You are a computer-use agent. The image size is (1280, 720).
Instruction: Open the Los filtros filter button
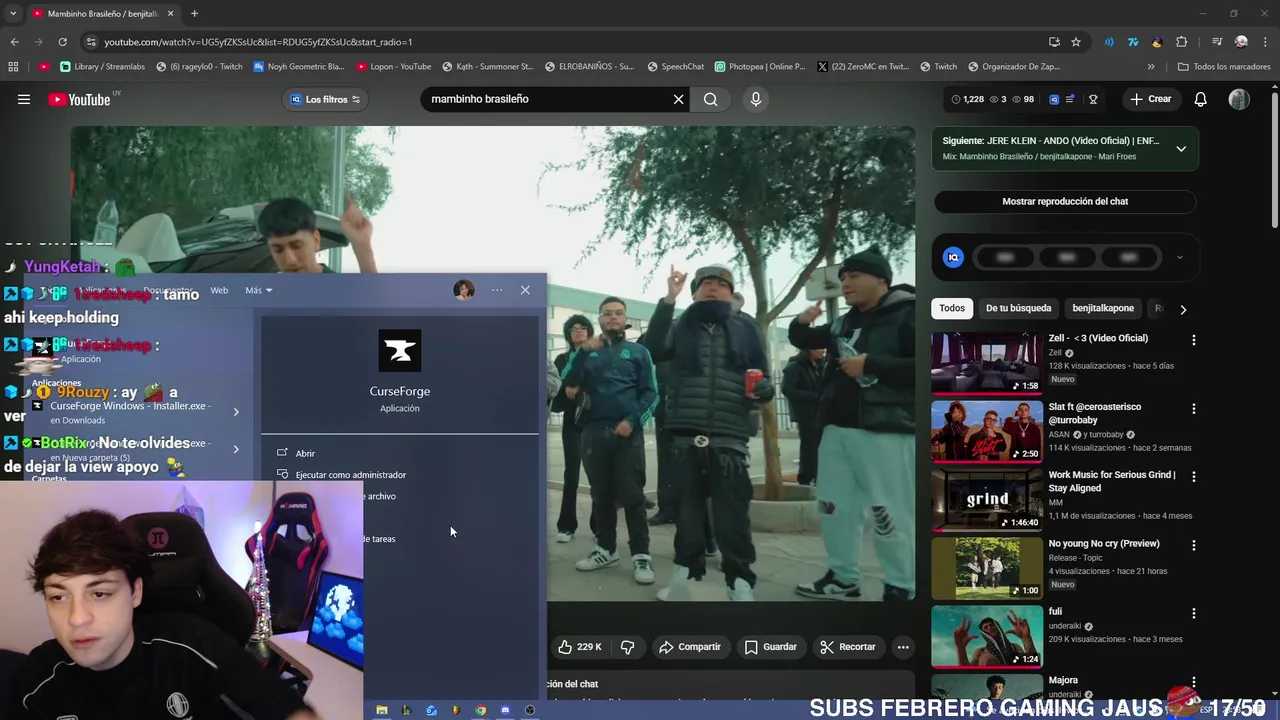click(x=325, y=99)
